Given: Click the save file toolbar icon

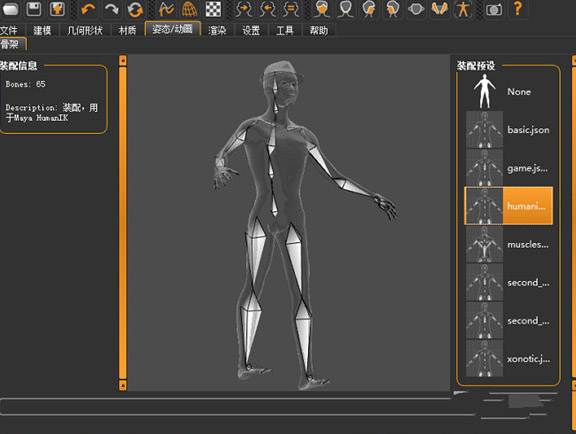Looking at the screenshot, I should pos(34,9).
